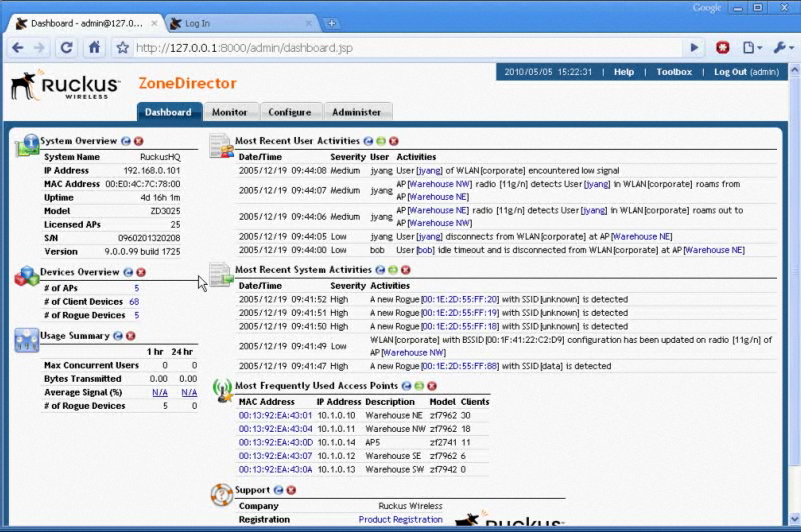Image resolution: width=801 pixels, height=532 pixels.
Task: Close Most Recent System Activities widget
Action: coord(406,270)
